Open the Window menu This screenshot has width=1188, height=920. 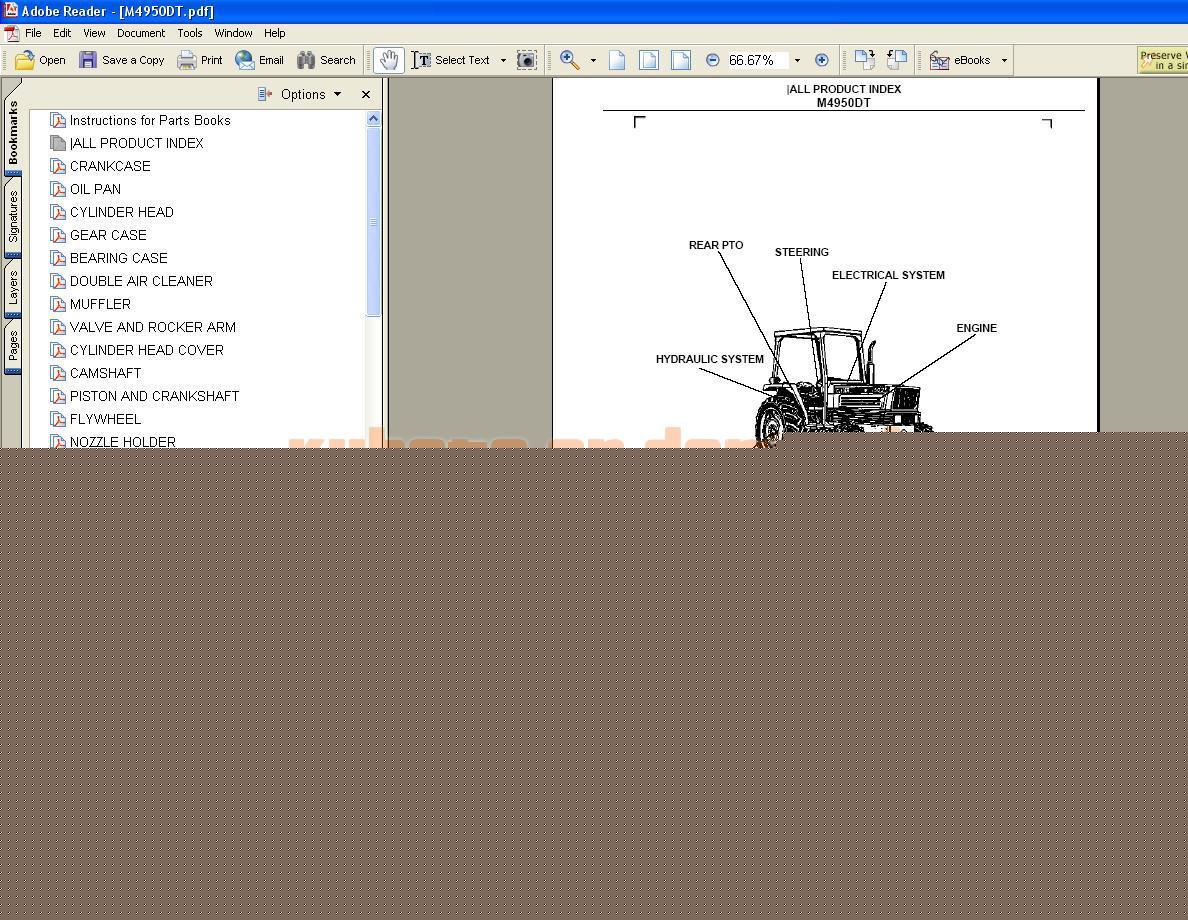coord(233,33)
